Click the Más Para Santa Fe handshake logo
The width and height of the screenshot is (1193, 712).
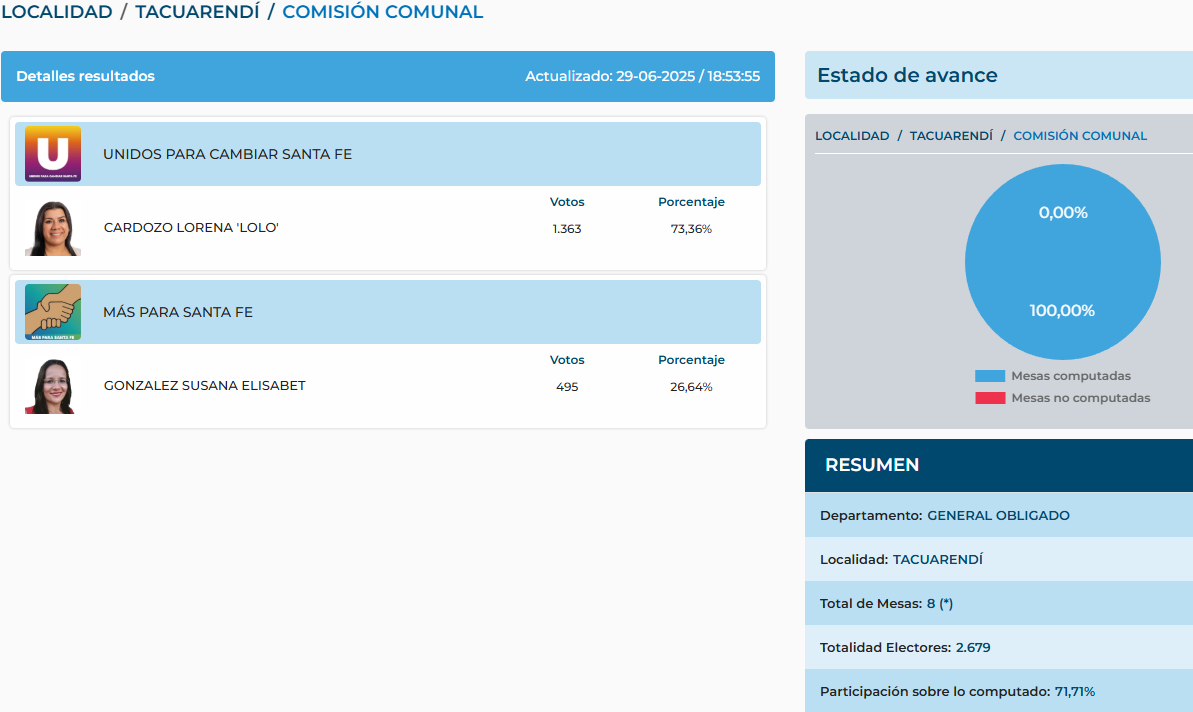(53, 312)
